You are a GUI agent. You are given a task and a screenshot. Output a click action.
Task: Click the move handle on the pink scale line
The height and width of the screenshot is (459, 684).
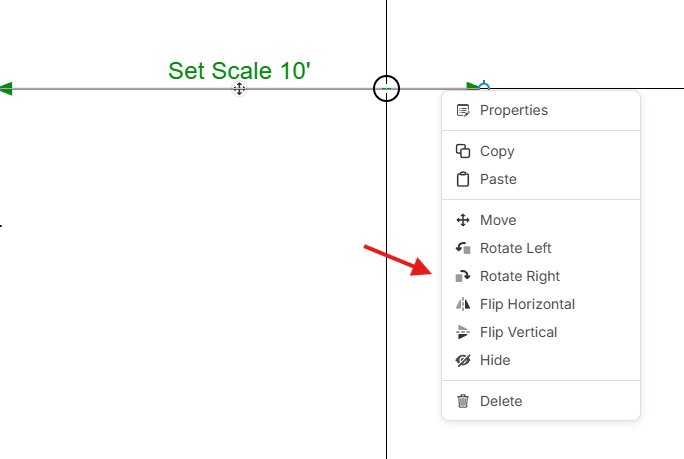(x=239, y=89)
